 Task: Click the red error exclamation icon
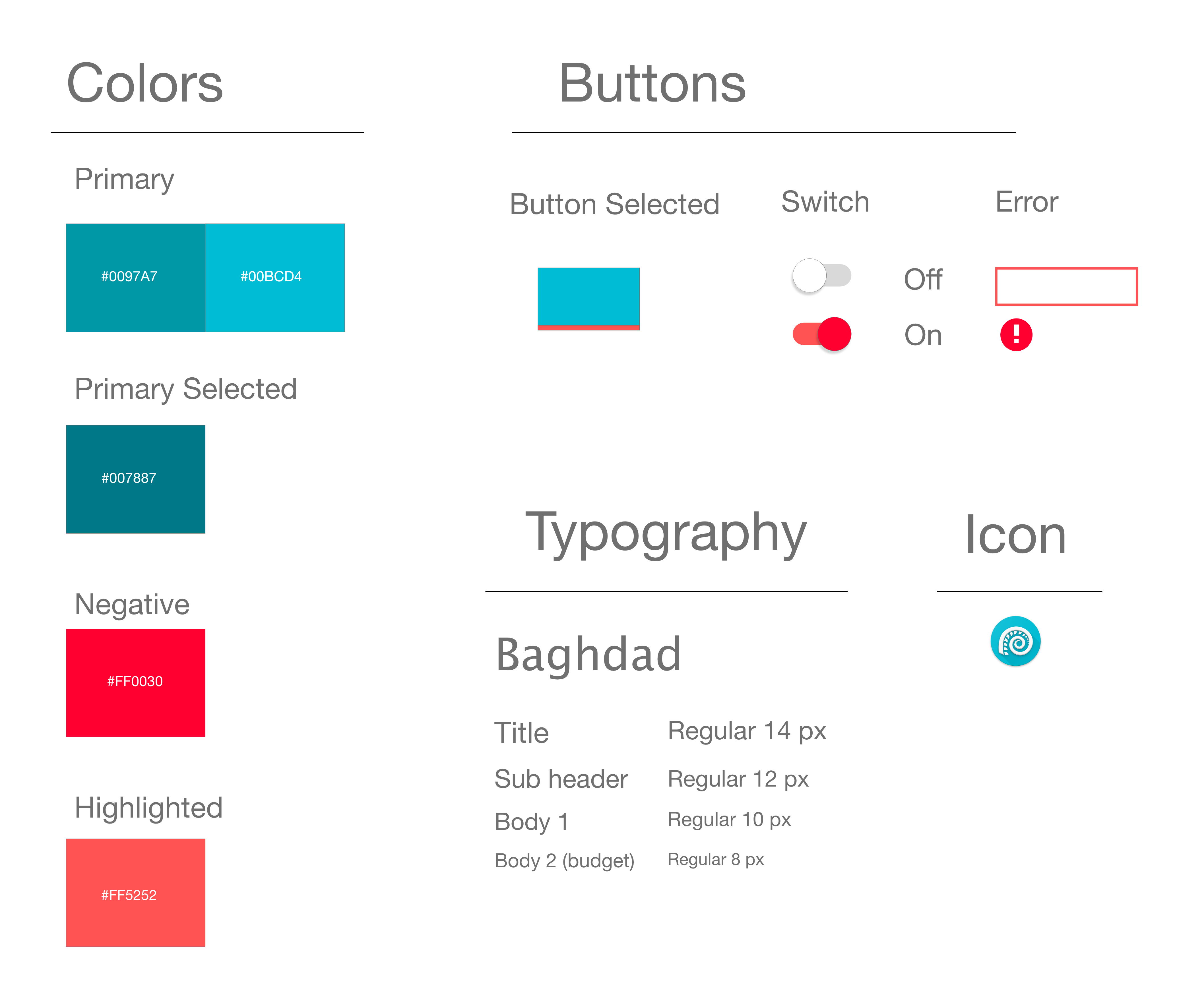tap(1016, 335)
